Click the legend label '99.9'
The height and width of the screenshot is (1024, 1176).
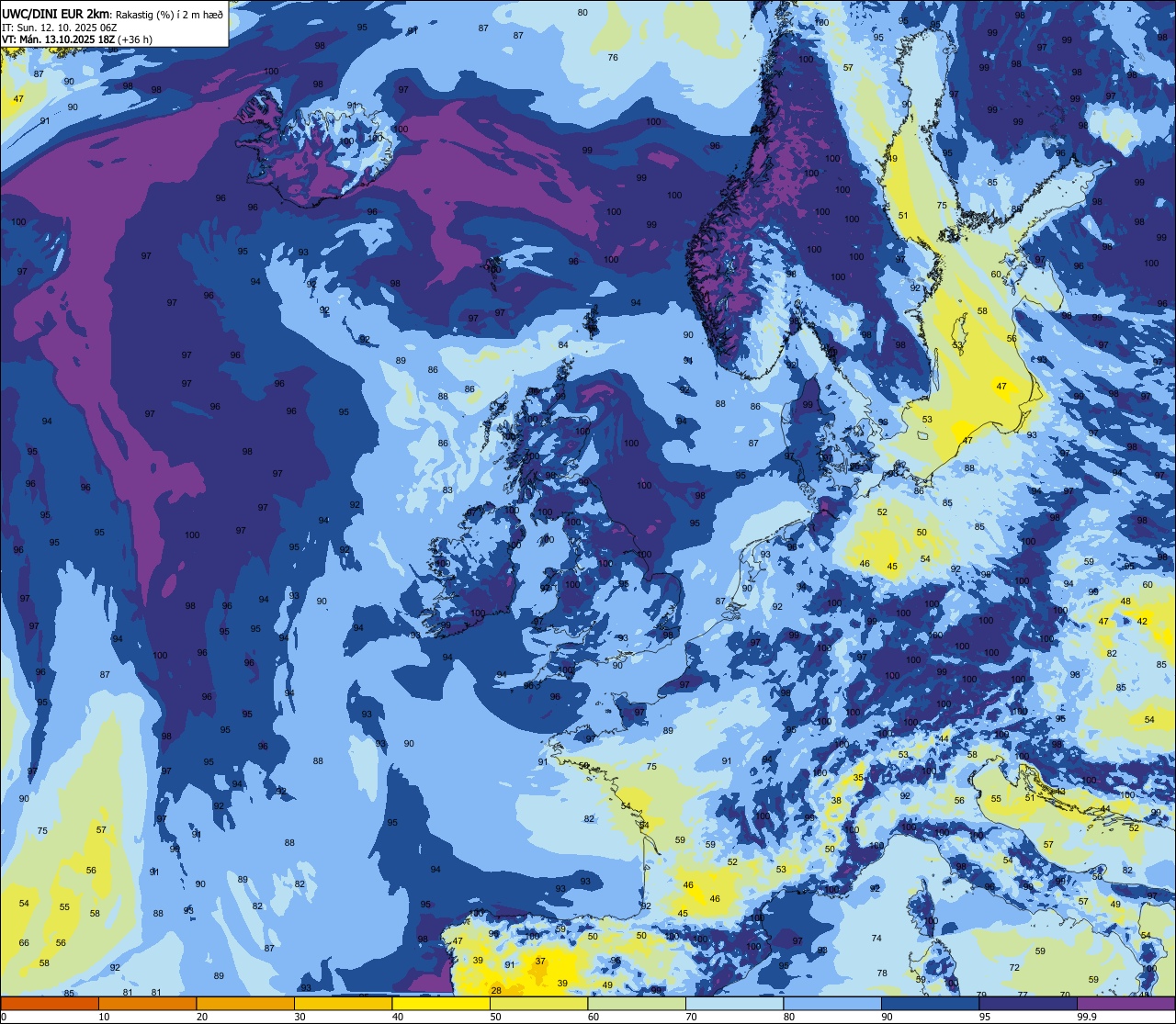coord(1088,1017)
